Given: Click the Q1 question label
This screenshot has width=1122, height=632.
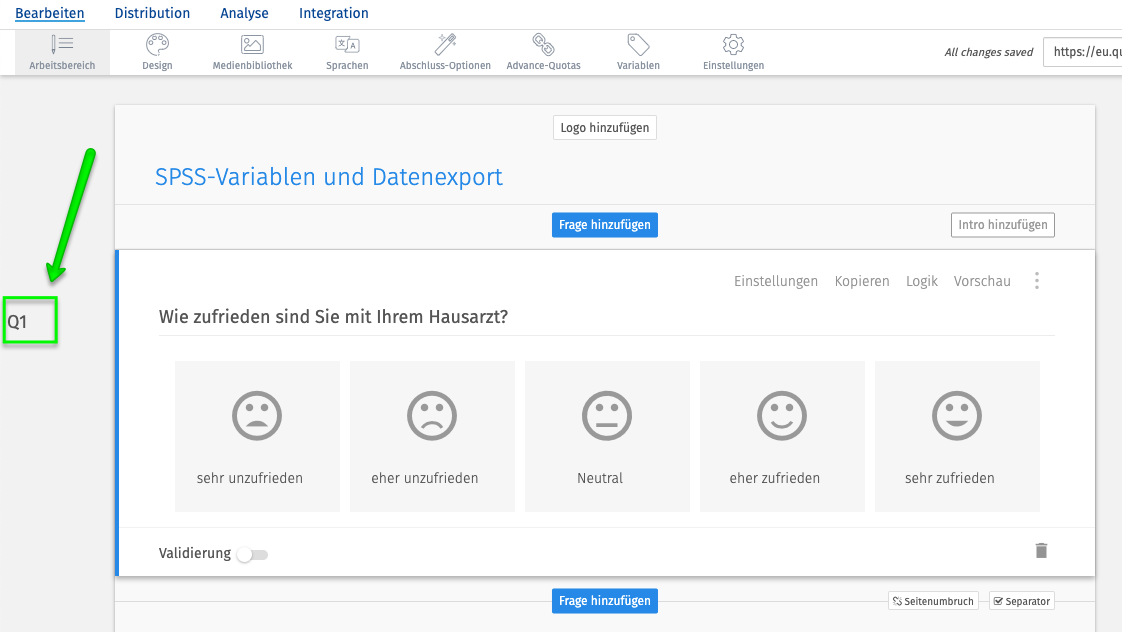Looking at the screenshot, I should pos(17,321).
